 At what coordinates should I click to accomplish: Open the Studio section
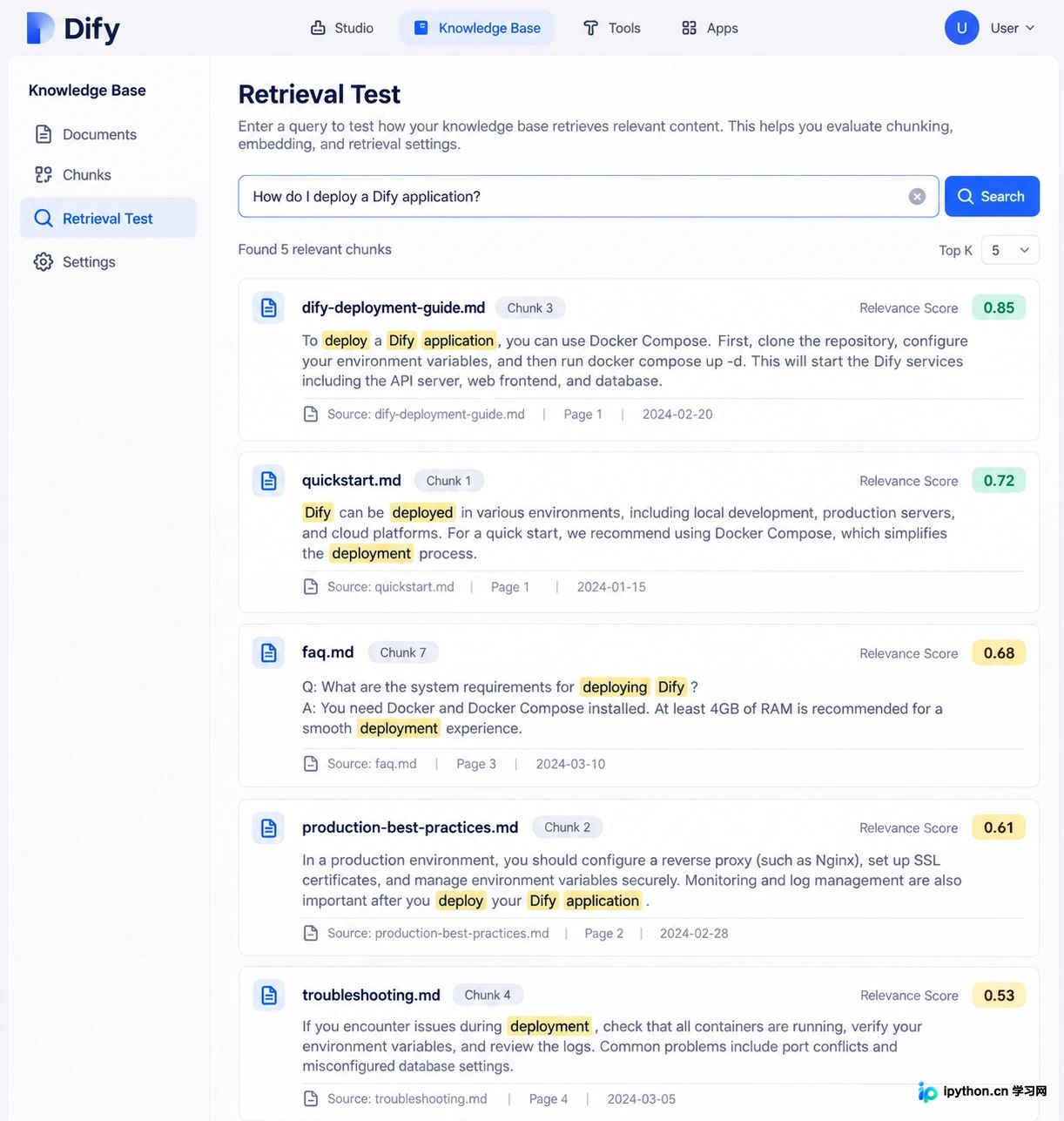point(342,28)
